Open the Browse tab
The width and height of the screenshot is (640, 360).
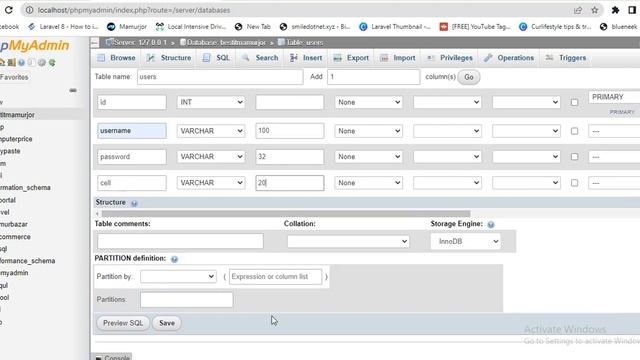[117, 58]
